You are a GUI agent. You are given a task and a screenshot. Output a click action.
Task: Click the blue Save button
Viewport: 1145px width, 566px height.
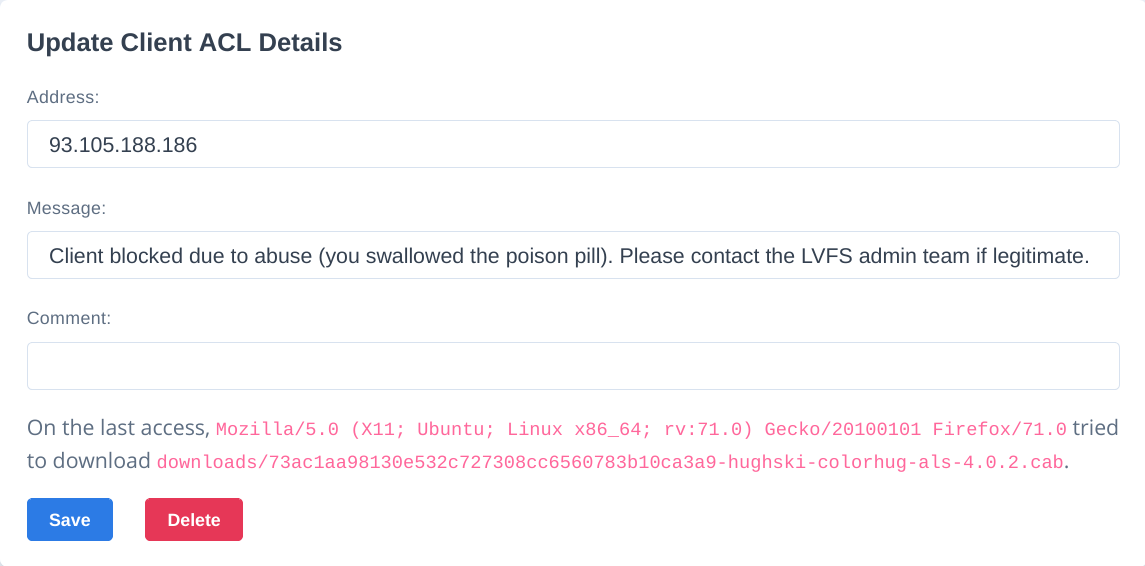tap(70, 519)
